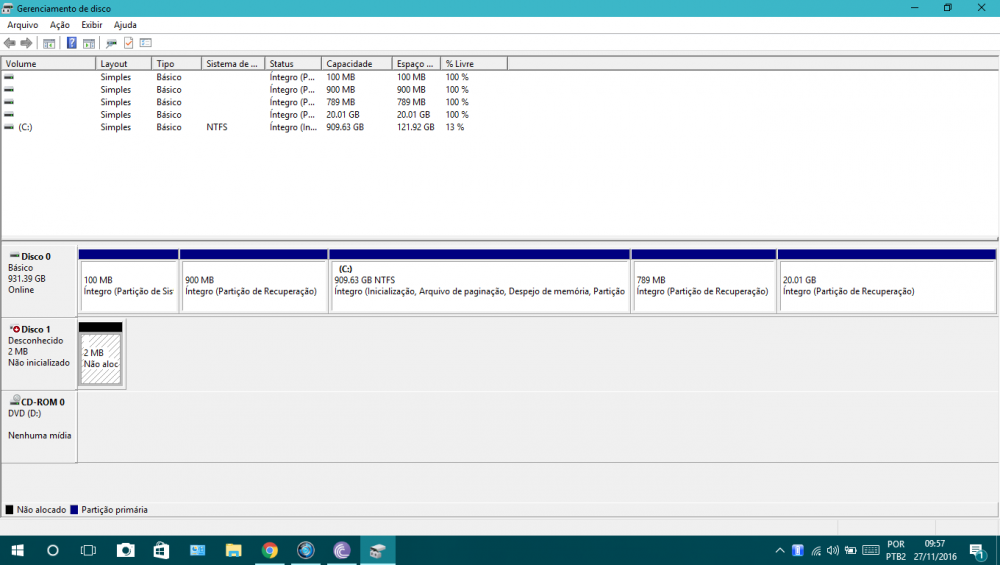The image size is (1000, 565).
Task: Select the (C:) volume row in the list
Action: 26,128
